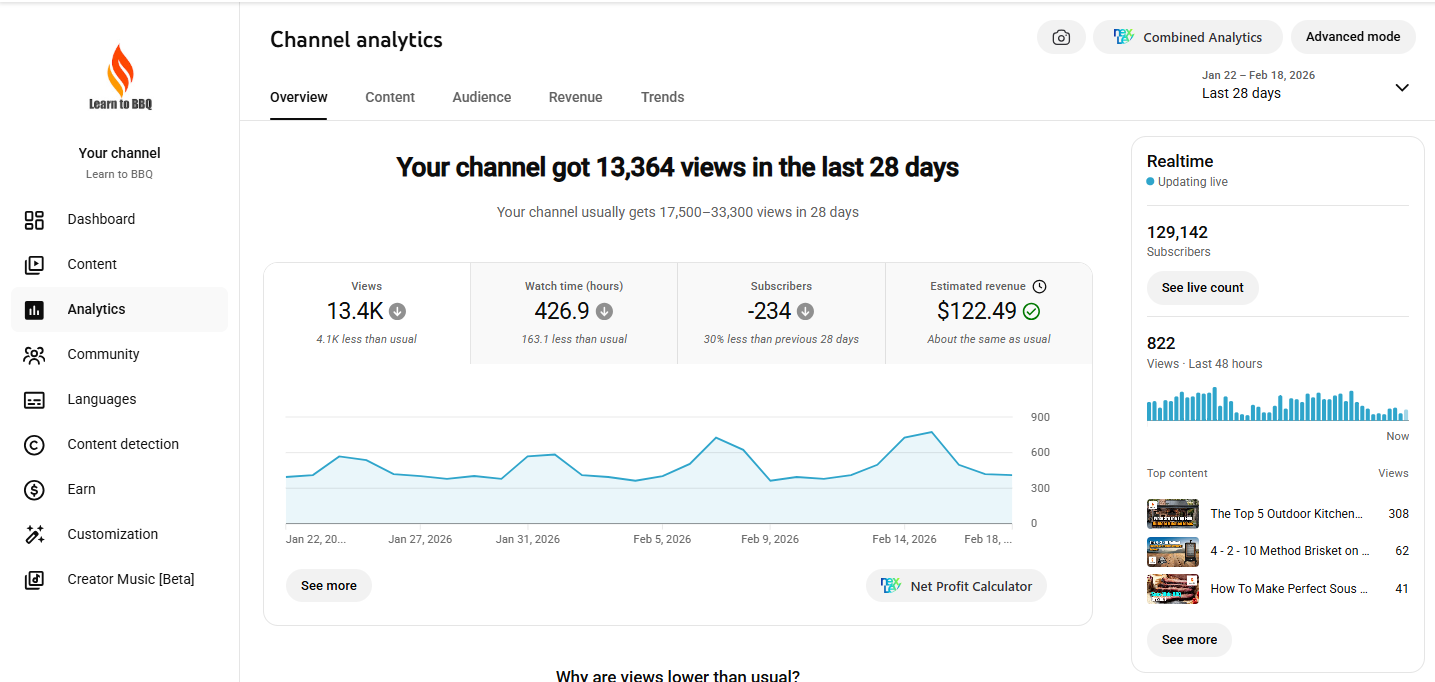Image resolution: width=1435 pixels, height=682 pixels.
Task: Open the Earn dollar icon
Action: coord(34,490)
